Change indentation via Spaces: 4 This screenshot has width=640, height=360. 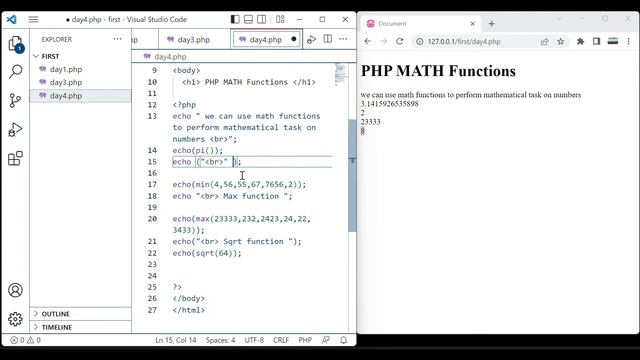(x=220, y=340)
